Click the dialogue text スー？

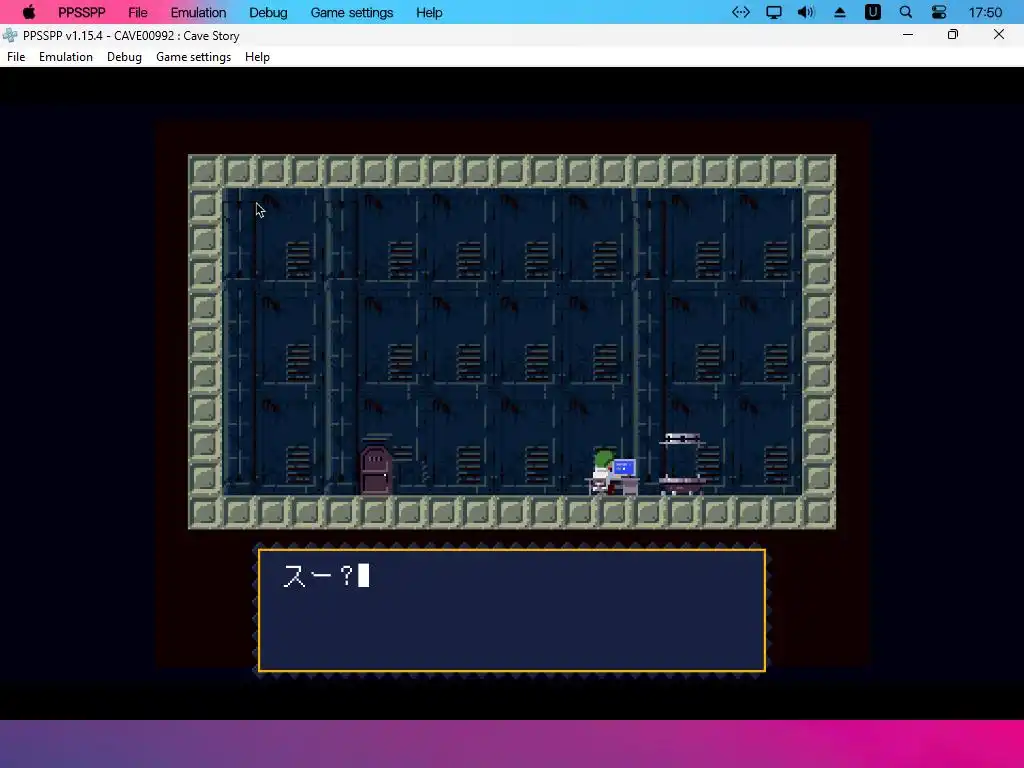(319, 576)
